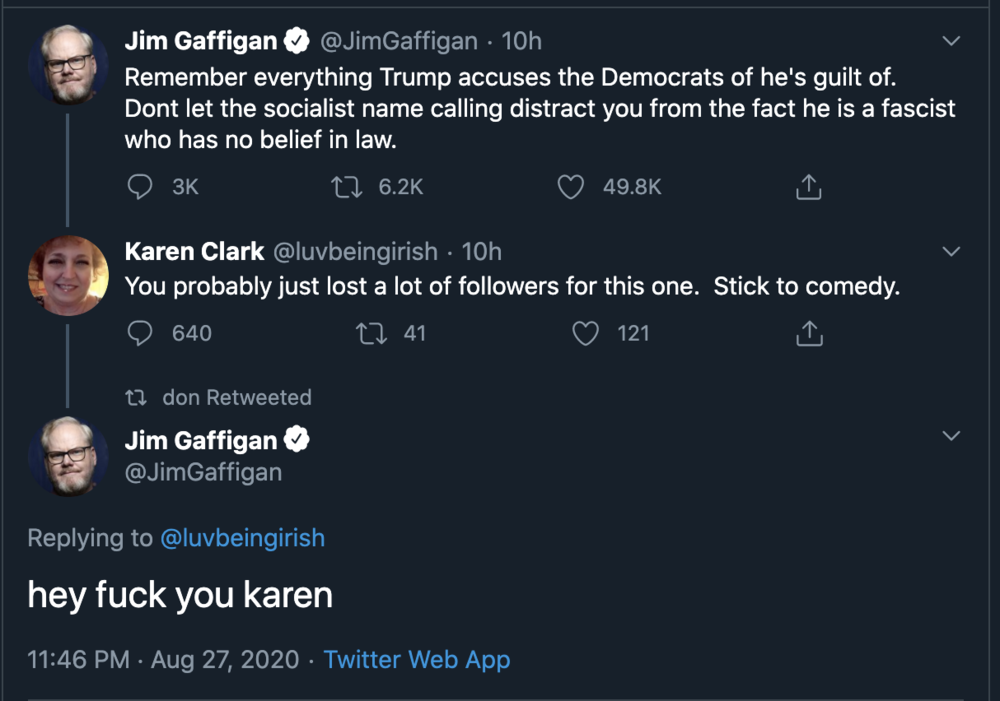Like Karen Clark's tweet with 121 likes
This screenshot has width=1000, height=701.
pyautogui.click(x=584, y=333)
